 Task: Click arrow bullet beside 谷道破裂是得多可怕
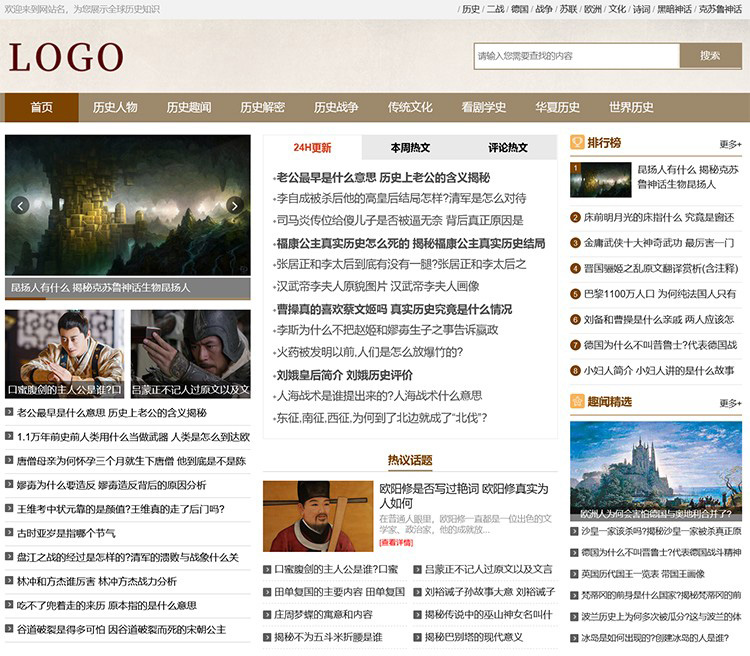(9, 628)
